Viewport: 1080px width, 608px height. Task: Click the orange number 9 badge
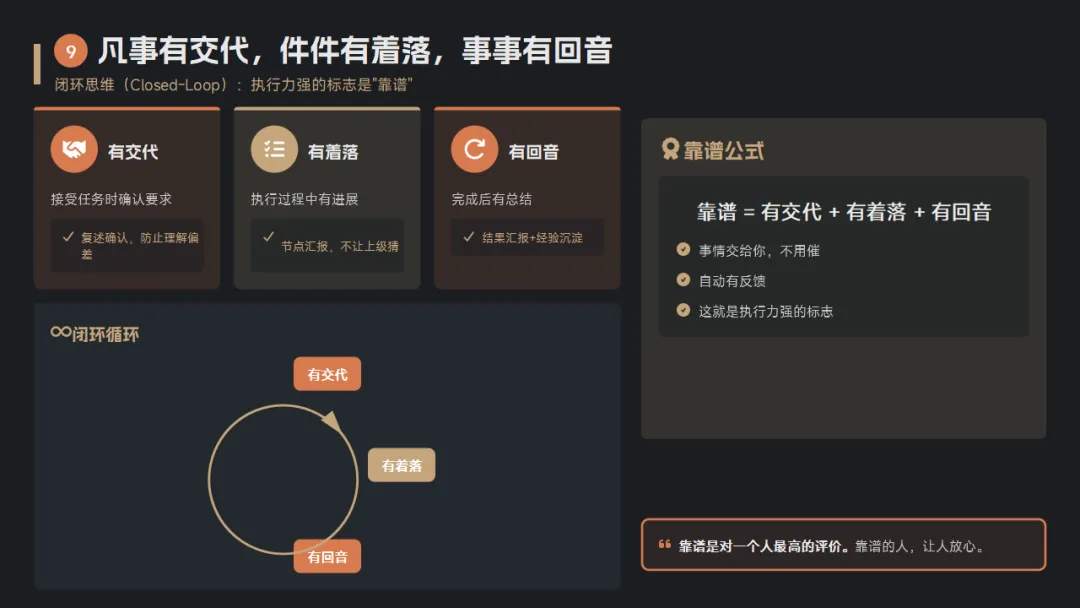(70, 51)
